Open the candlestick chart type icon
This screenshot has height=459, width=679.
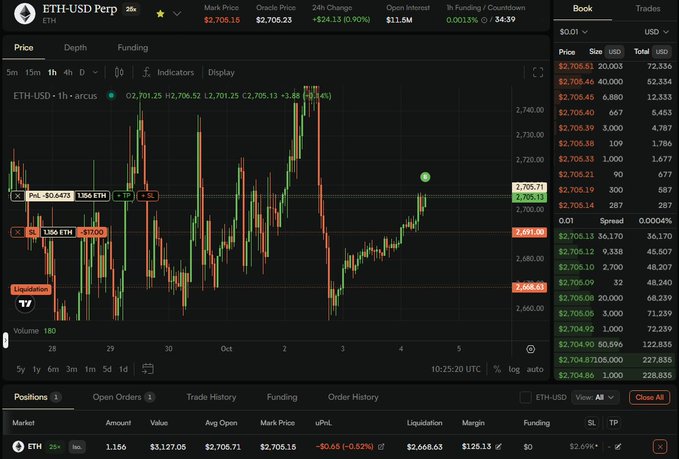(x=119, y=72)
